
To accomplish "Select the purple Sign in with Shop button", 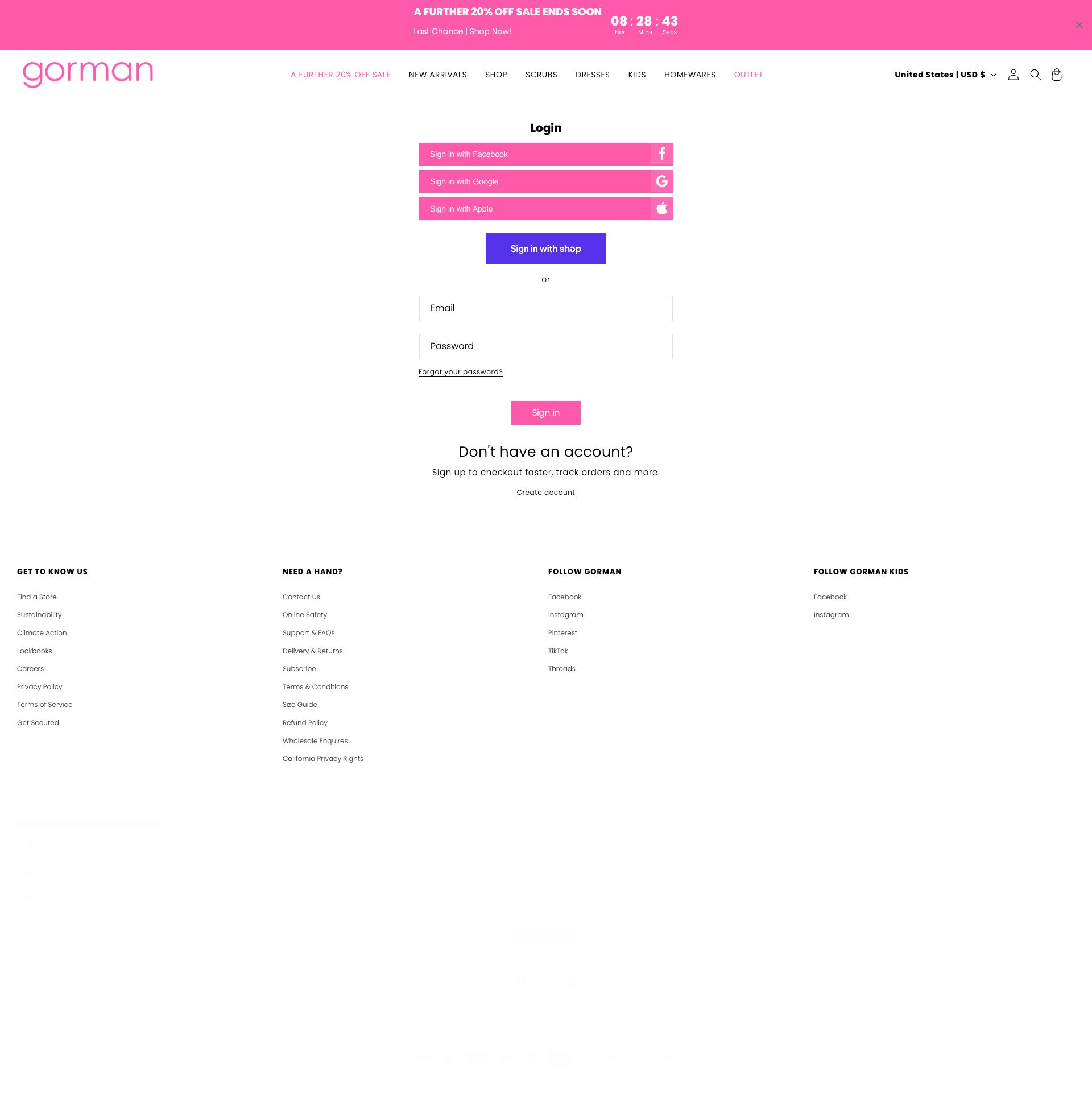I will point(545,249).
